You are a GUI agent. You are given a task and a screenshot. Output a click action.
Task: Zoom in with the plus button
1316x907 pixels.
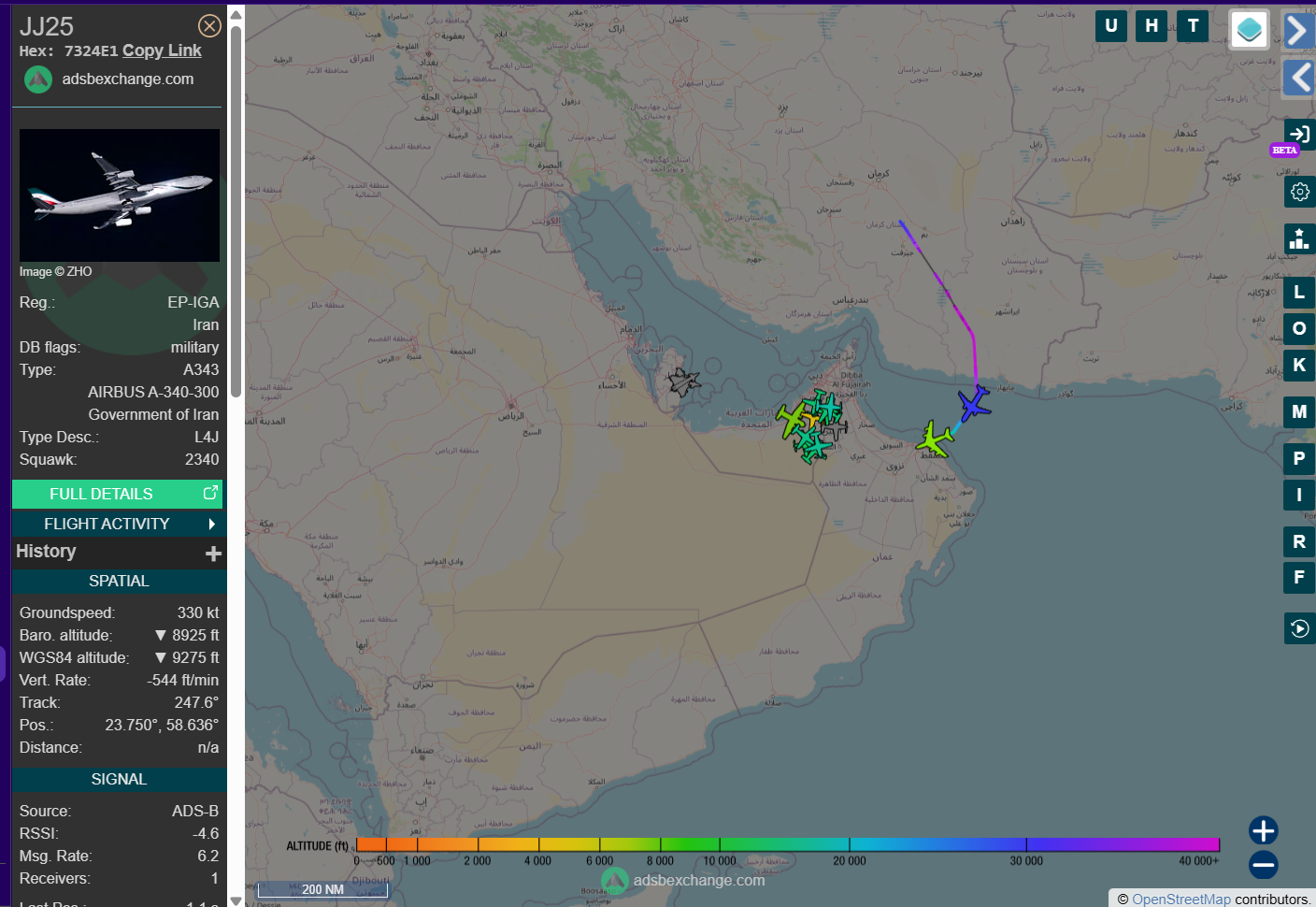(x=1264, y=830)
